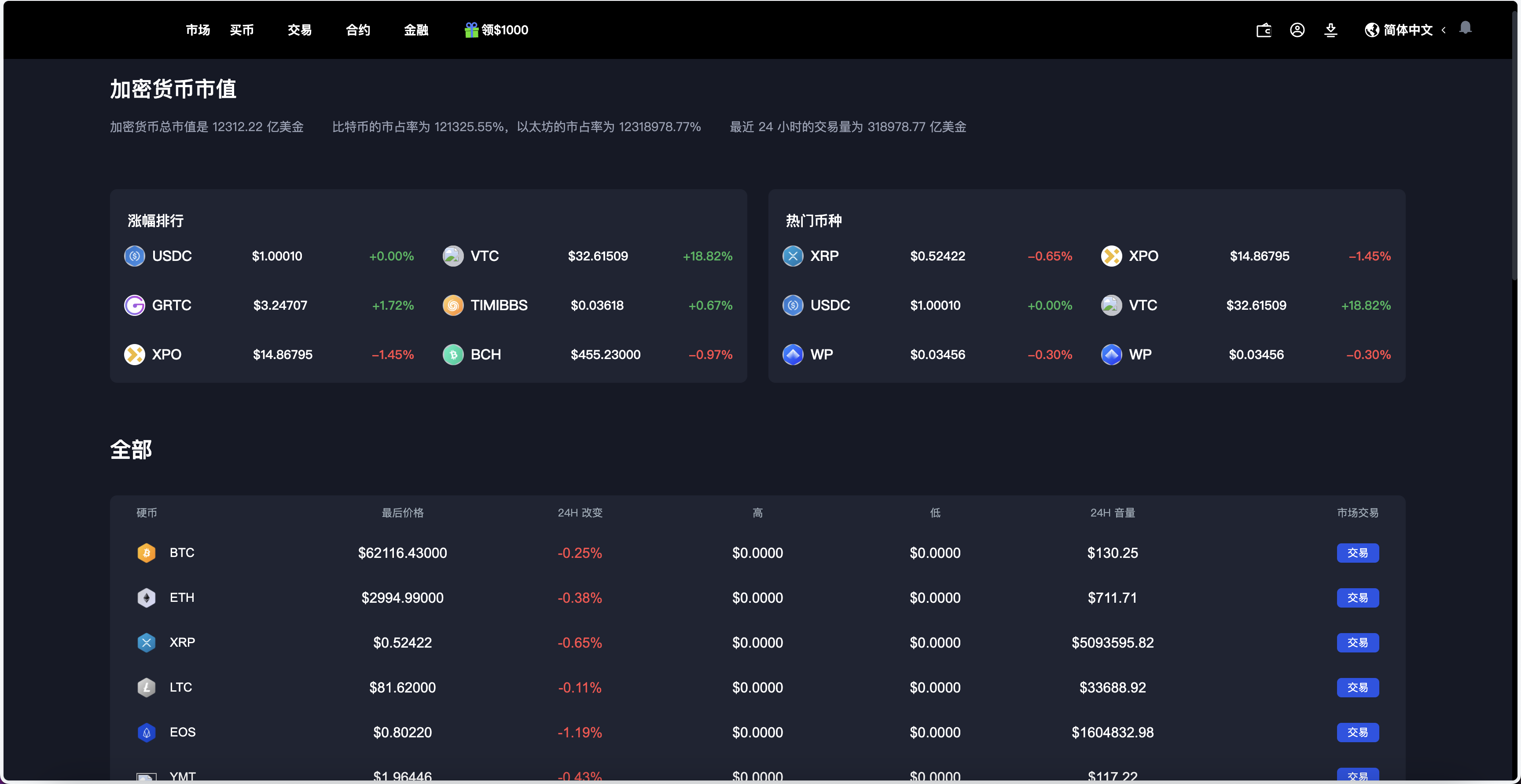The height and width of the screenshot is (784, 1521).
Task: Click the BCH icon in 涨幅排行
Action: [x=453, y=354]
